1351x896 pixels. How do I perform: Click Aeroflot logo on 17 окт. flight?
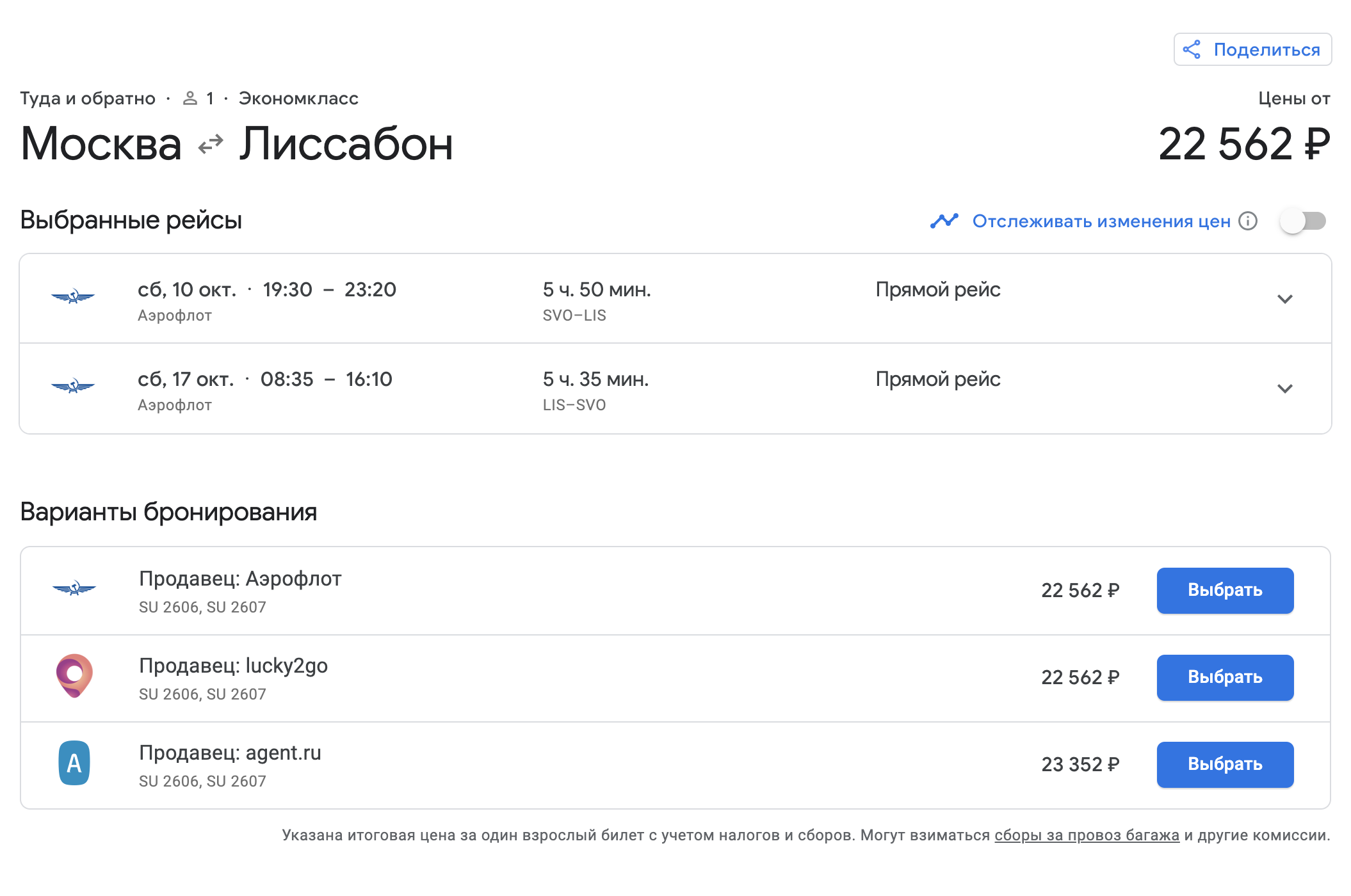[x=73, y=386]
